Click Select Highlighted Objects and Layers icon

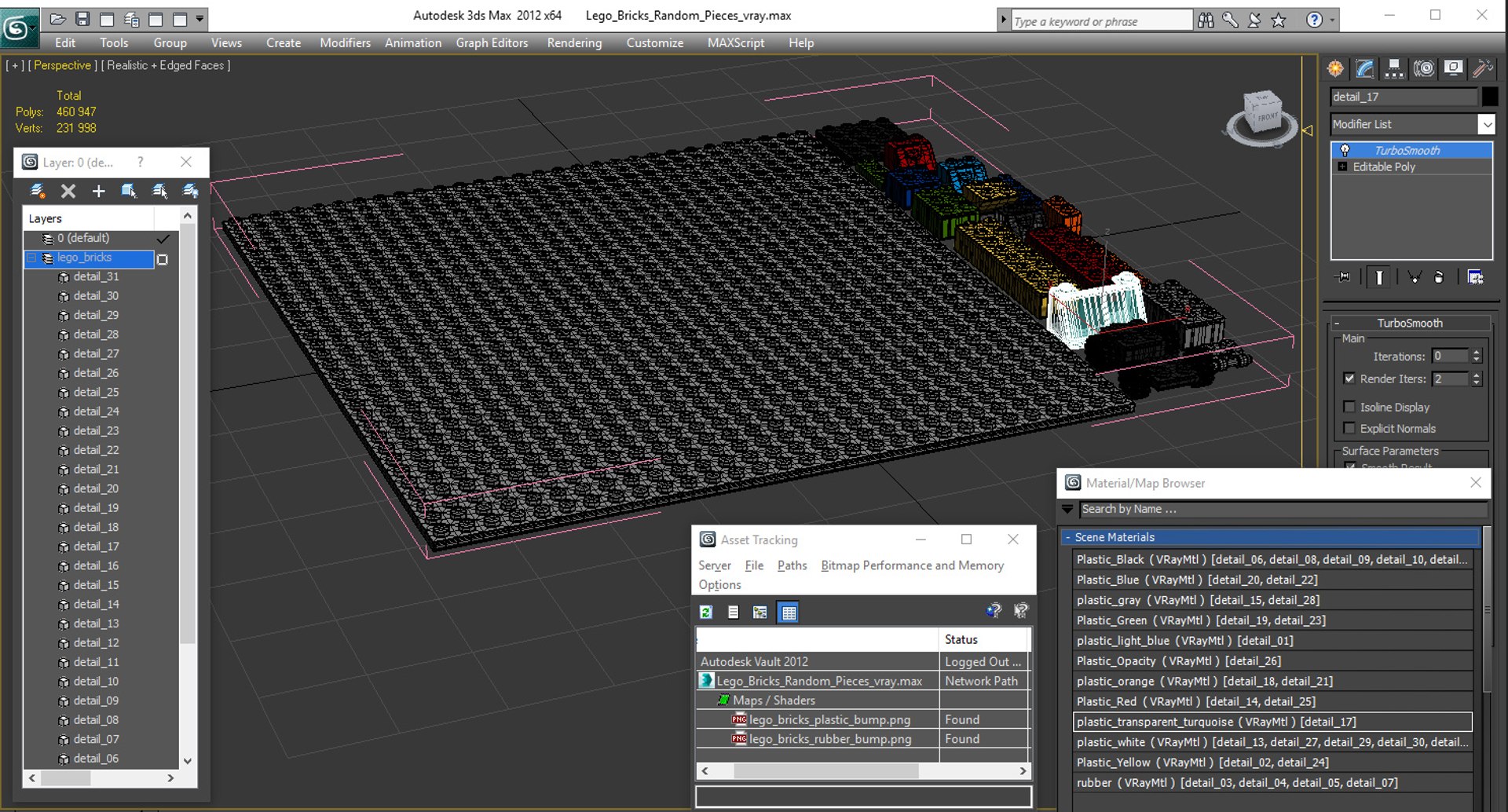(x=129, y=191)
